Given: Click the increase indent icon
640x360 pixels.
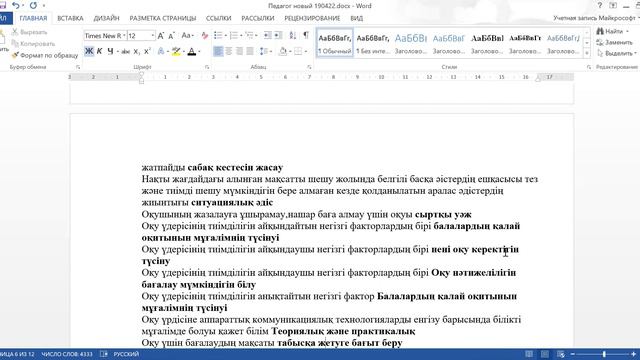Looking at the screenshot, I should click(278, 36).
